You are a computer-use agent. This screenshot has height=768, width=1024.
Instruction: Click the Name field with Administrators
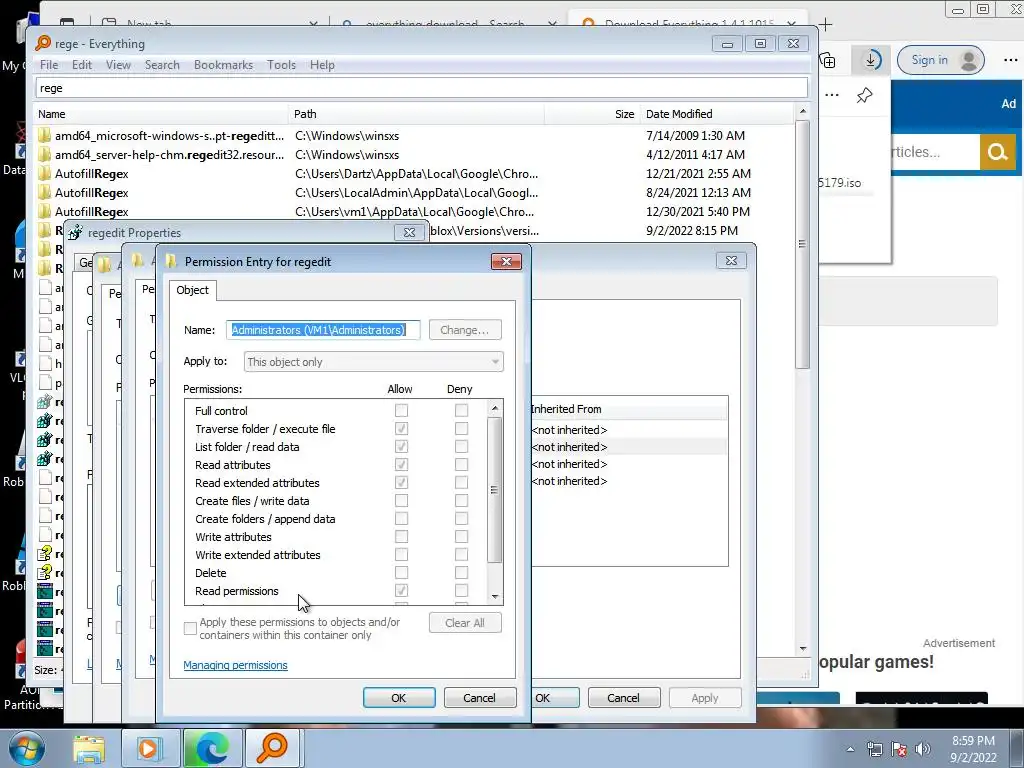[323, 330]
